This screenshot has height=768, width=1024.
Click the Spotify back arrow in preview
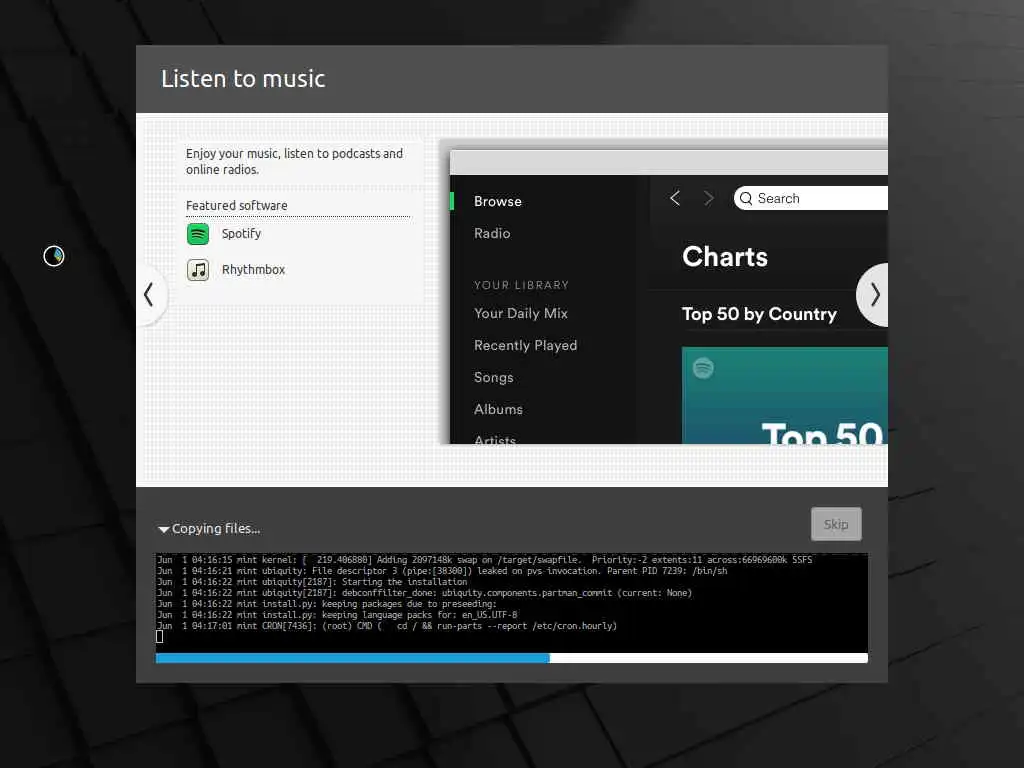point(675,198)
